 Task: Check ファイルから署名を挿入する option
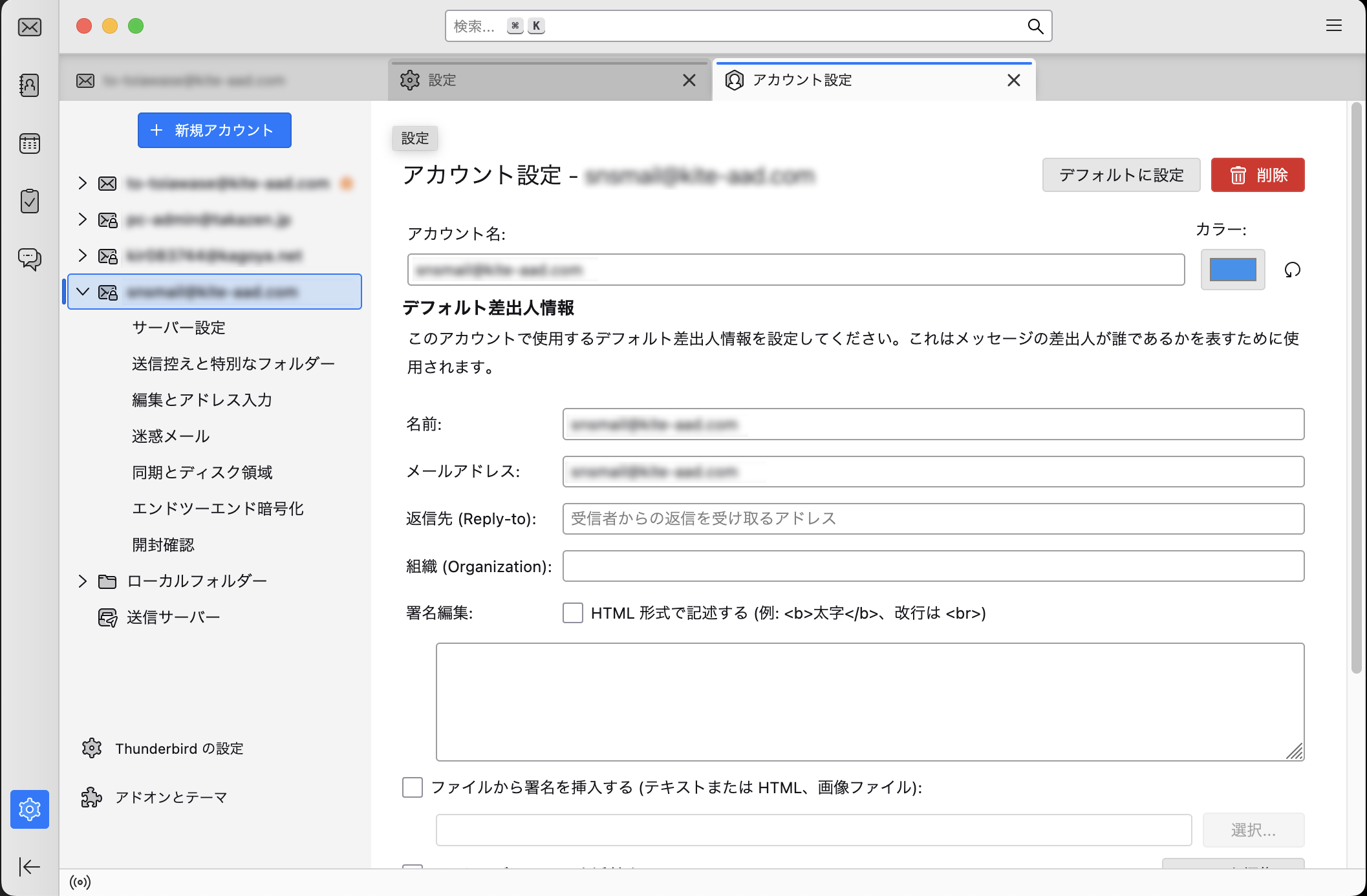413,787
